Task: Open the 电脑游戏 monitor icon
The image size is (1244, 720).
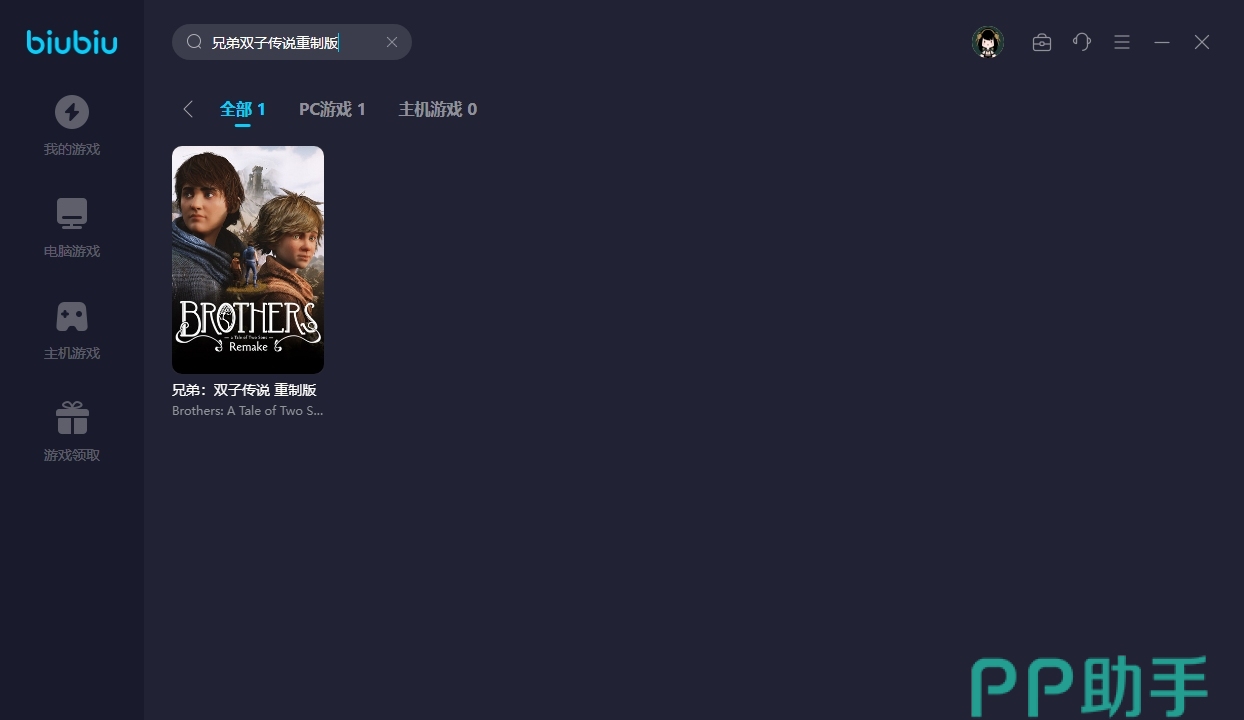Action: [x=72, y=214]
